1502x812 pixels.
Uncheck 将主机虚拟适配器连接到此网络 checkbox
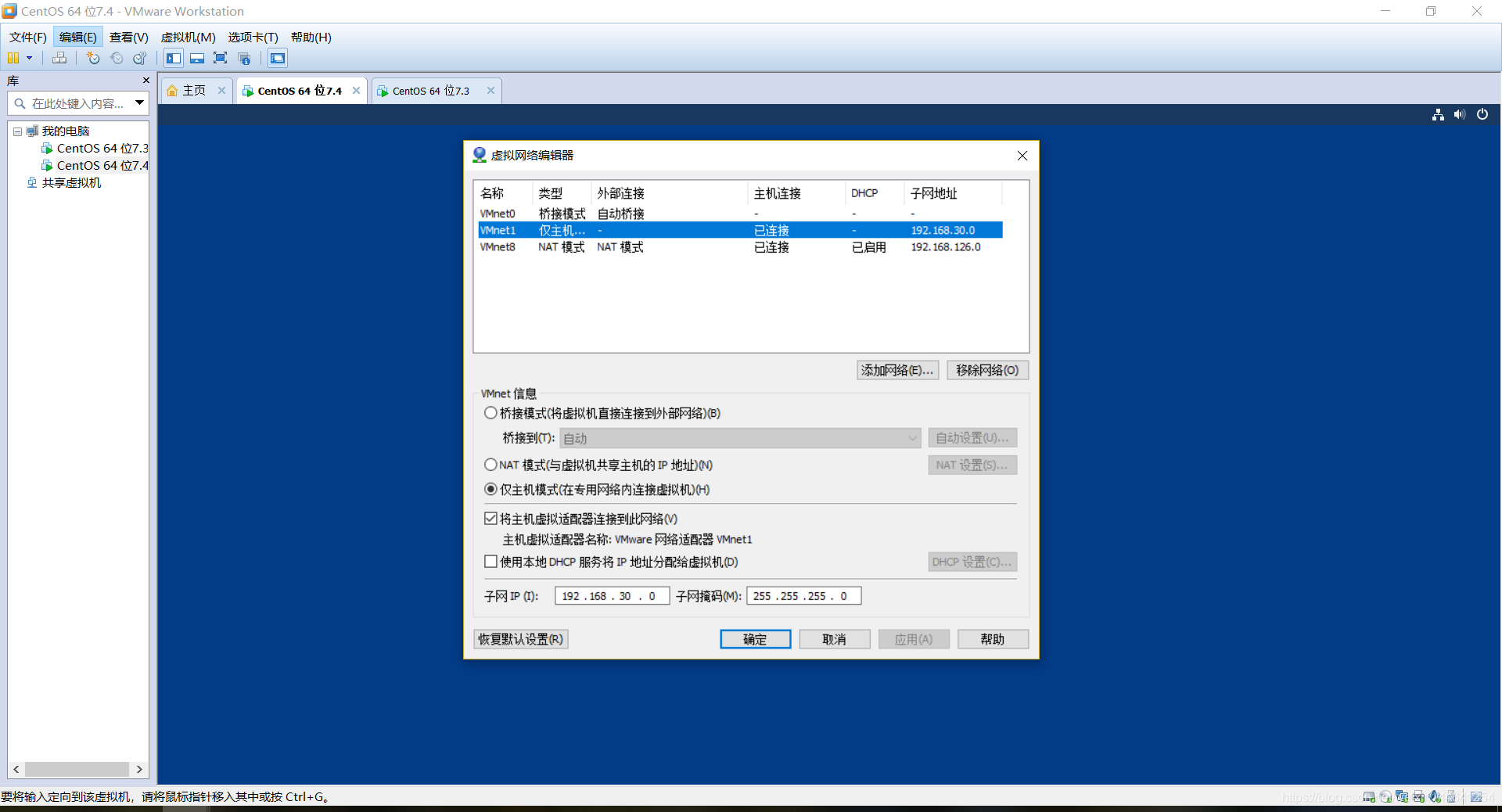click(490, 518)
